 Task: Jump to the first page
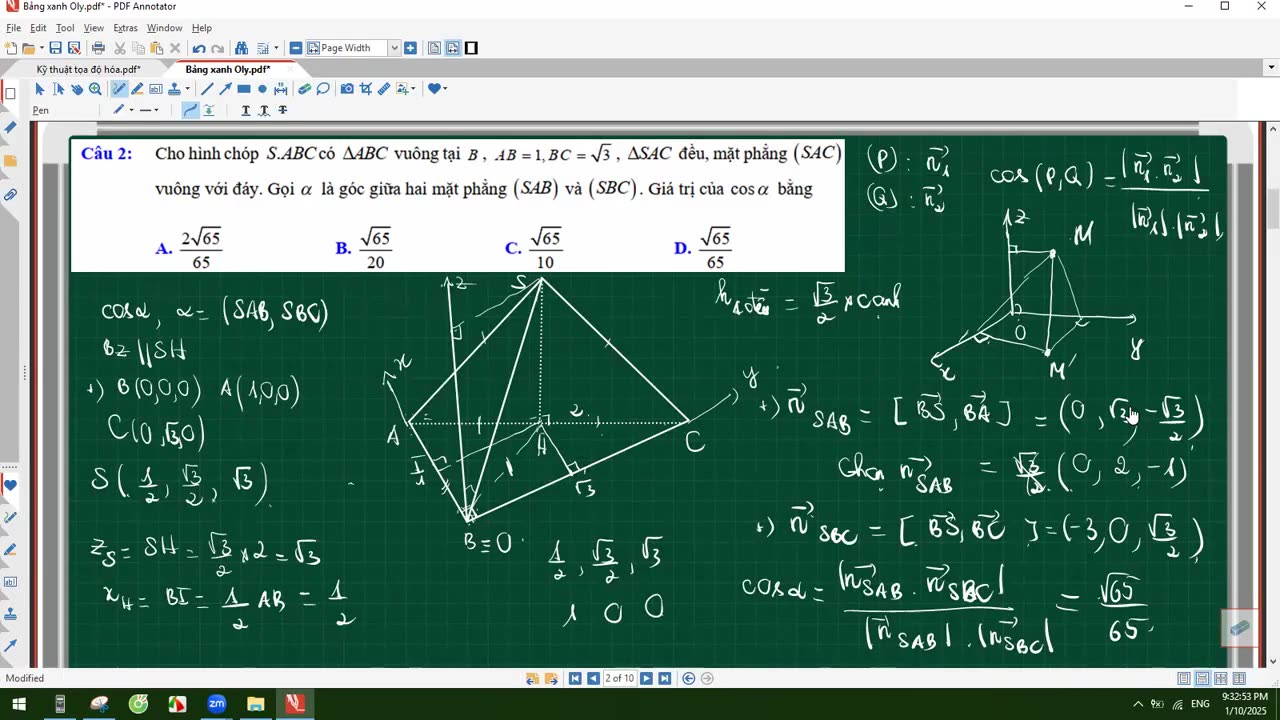575,678
